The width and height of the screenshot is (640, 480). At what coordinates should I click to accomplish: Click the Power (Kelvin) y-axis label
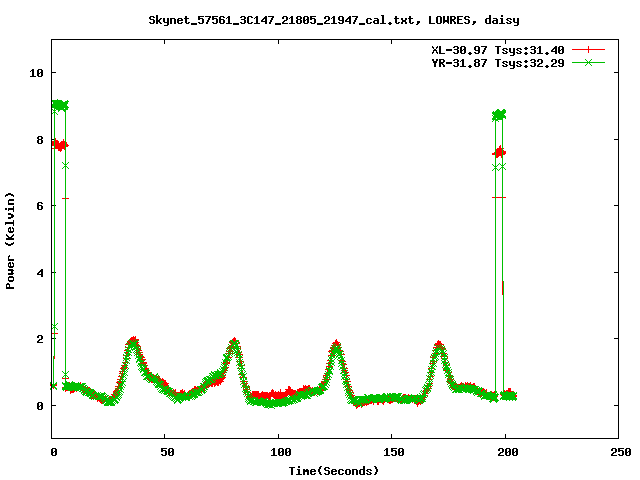coord(11,239)
